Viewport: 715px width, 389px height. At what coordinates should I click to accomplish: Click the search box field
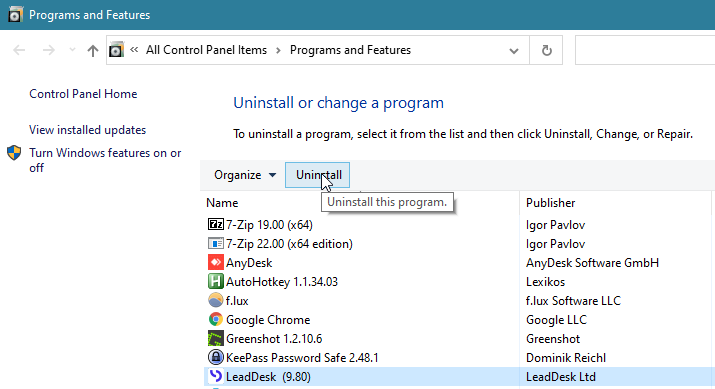point(645,50)
